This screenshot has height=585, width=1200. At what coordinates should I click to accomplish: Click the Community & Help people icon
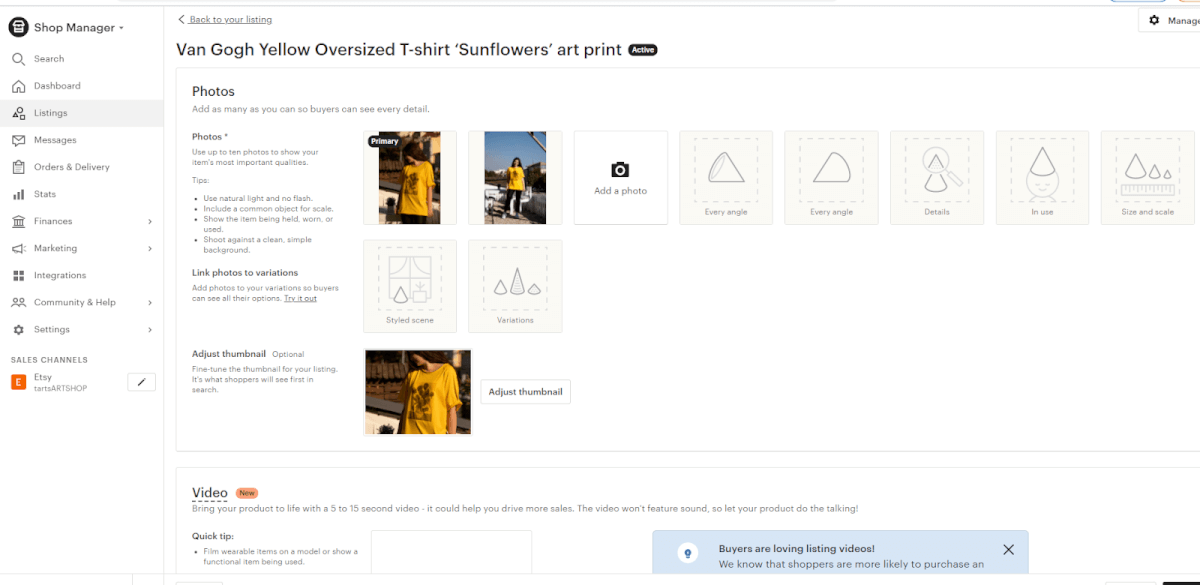tap(18, 302)
